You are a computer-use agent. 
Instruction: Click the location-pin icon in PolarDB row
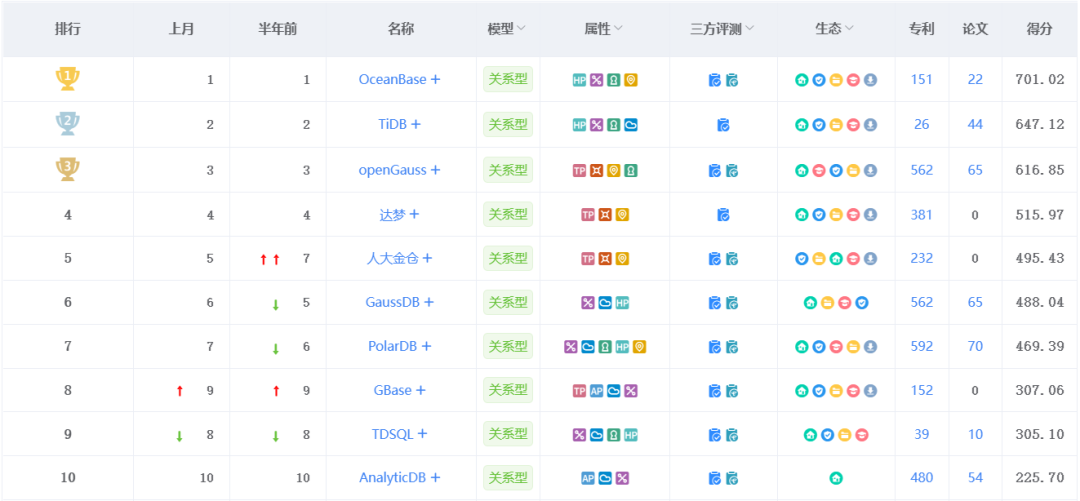click(639, 347)
